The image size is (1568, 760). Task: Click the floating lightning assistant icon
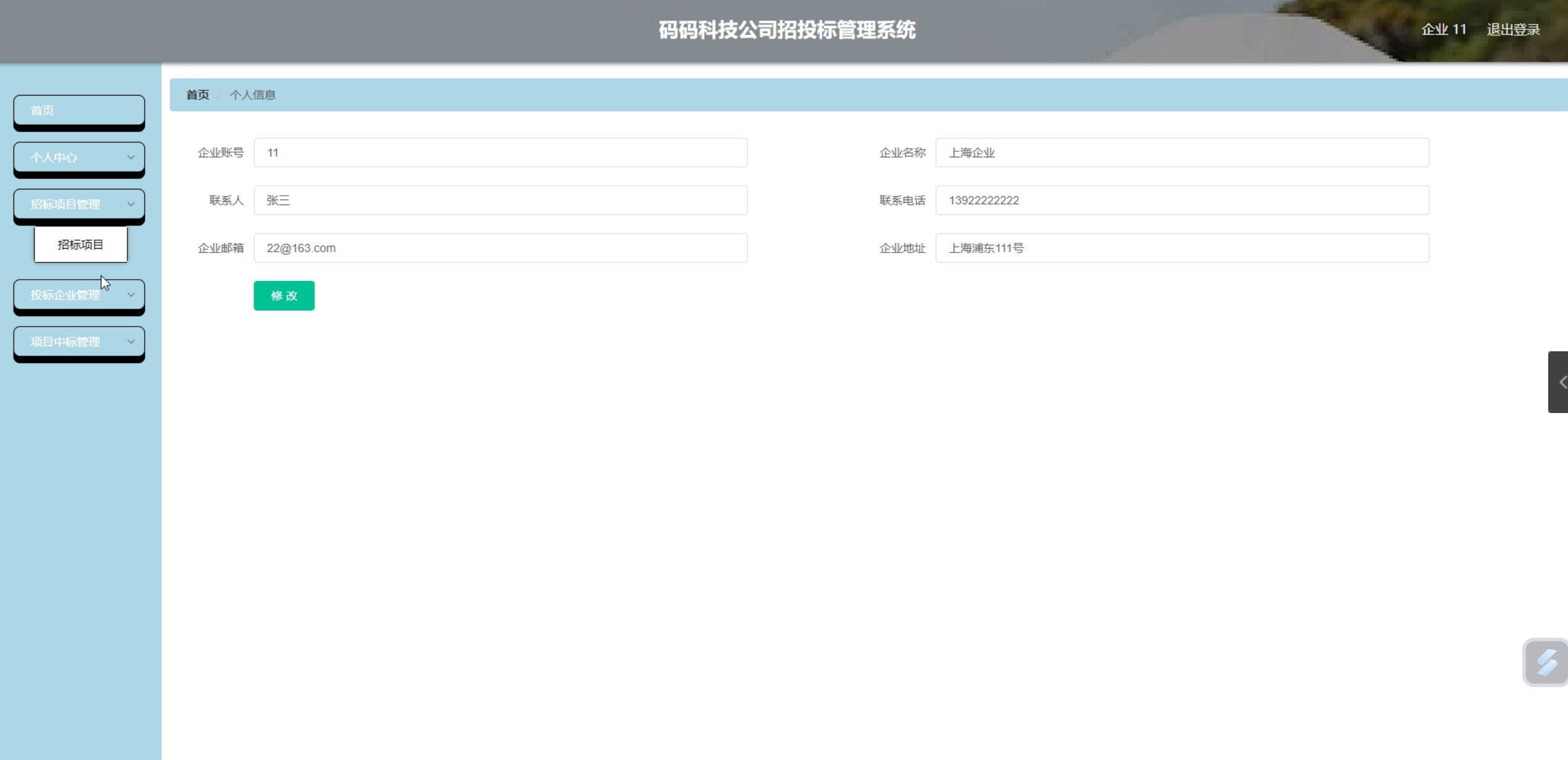(1545, 662)
